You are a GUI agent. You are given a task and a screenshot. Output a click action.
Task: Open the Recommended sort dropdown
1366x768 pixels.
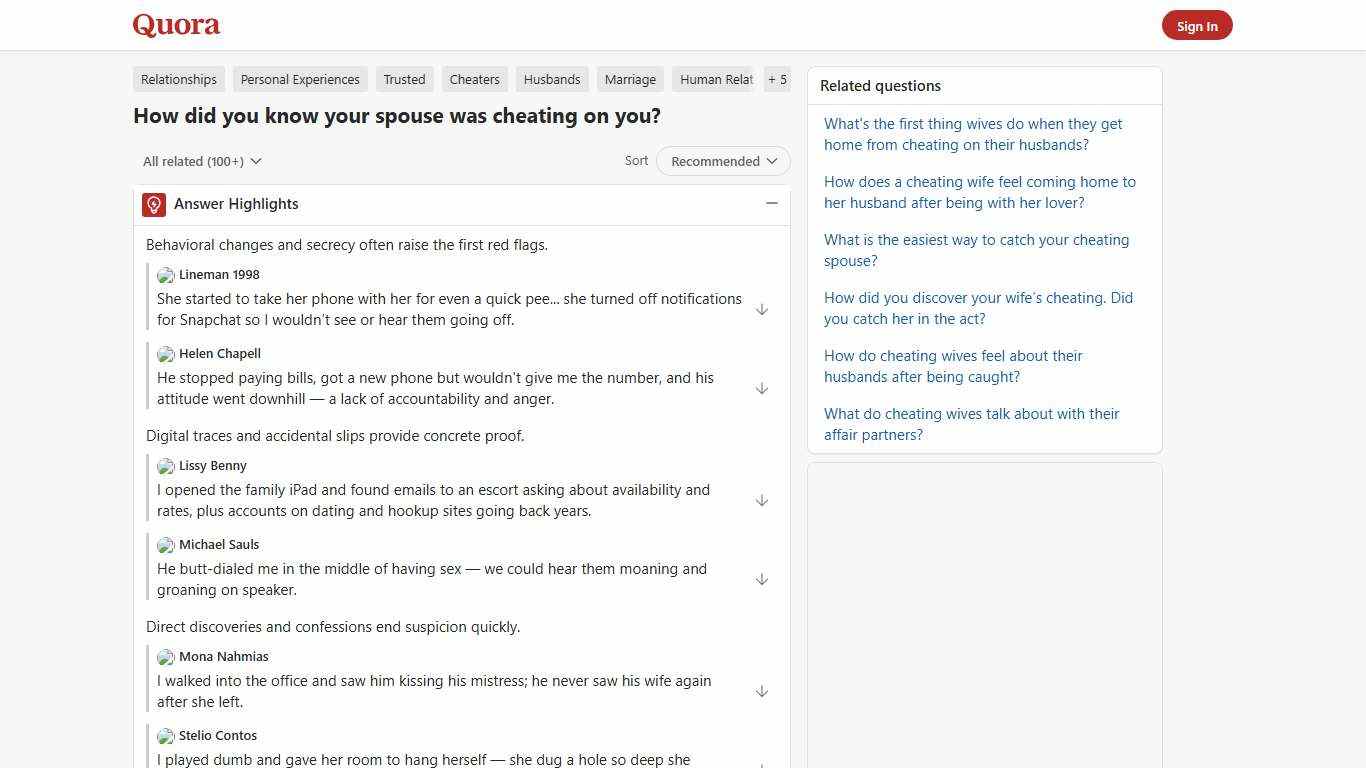coord(722,161)
